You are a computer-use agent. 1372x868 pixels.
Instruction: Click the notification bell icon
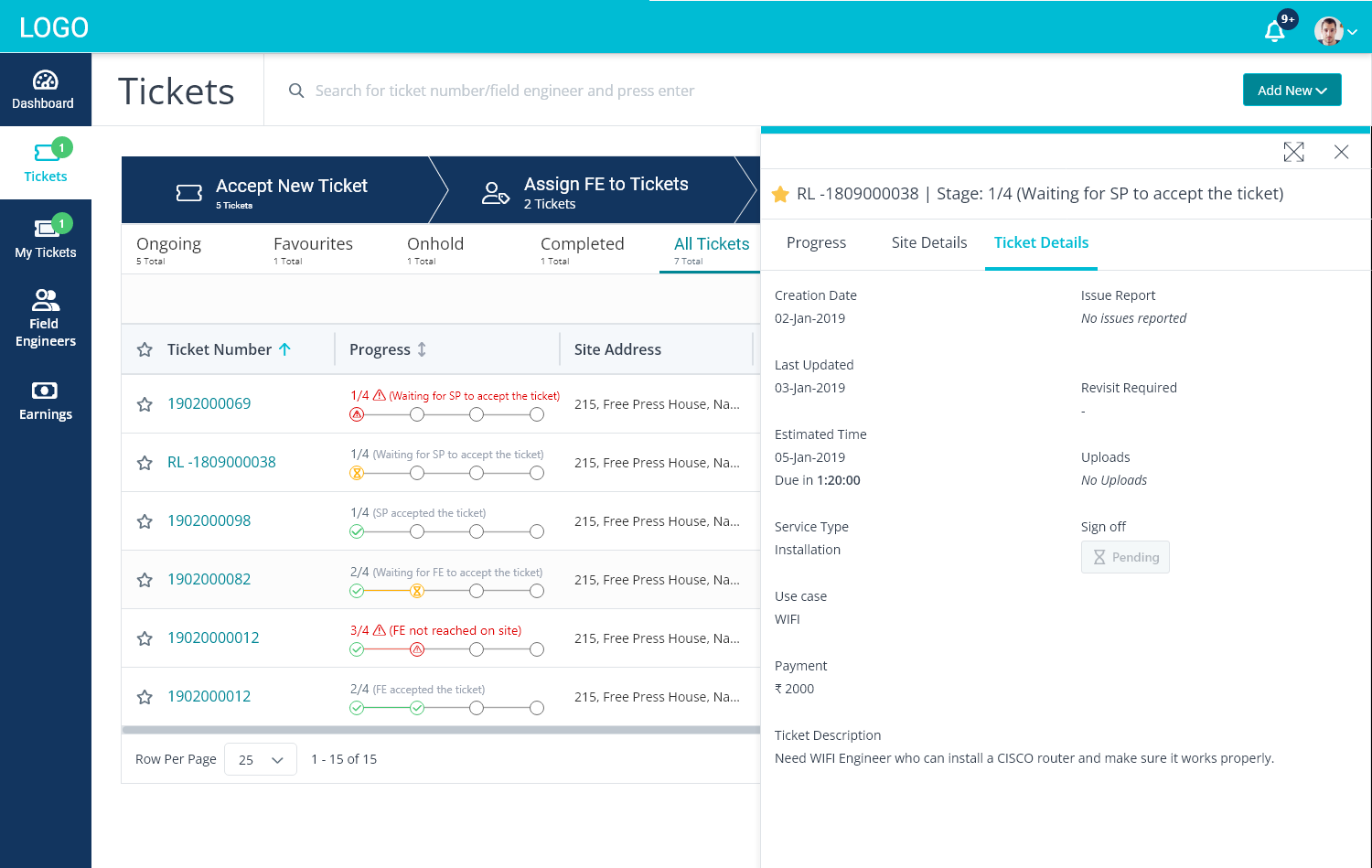pyautogui.click(x=1274, y=31)
